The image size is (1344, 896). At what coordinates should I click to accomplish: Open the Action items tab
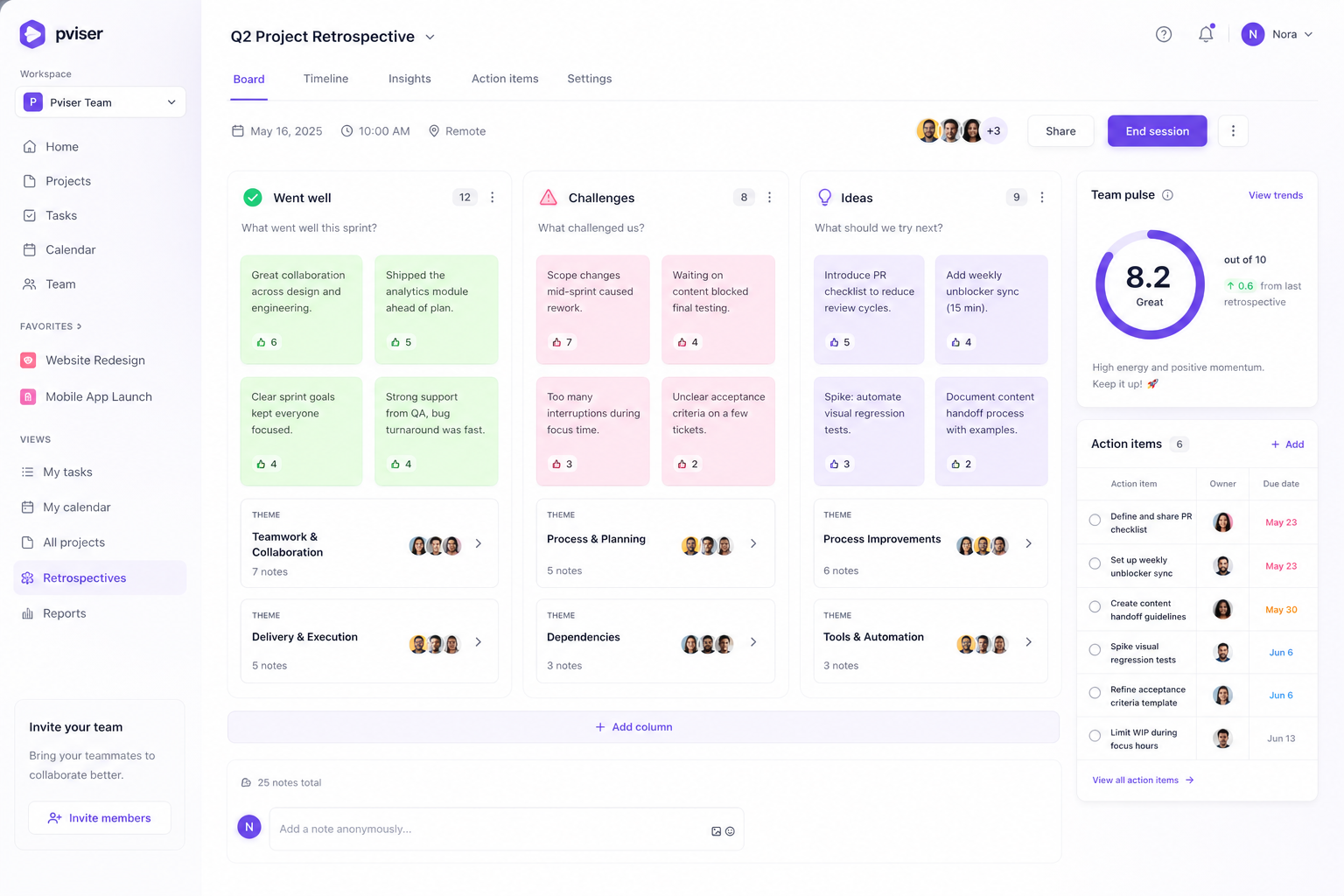(505, 79)
